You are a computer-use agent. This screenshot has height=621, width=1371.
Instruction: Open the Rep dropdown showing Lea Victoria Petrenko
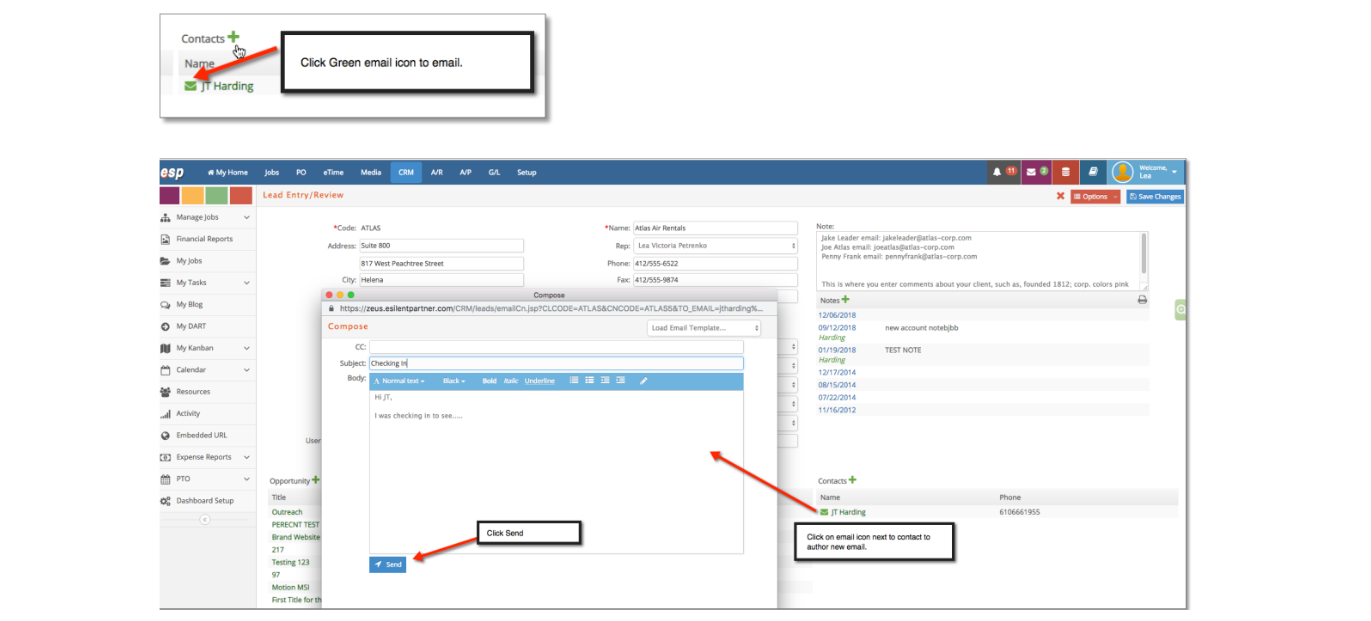click(716, 245)
